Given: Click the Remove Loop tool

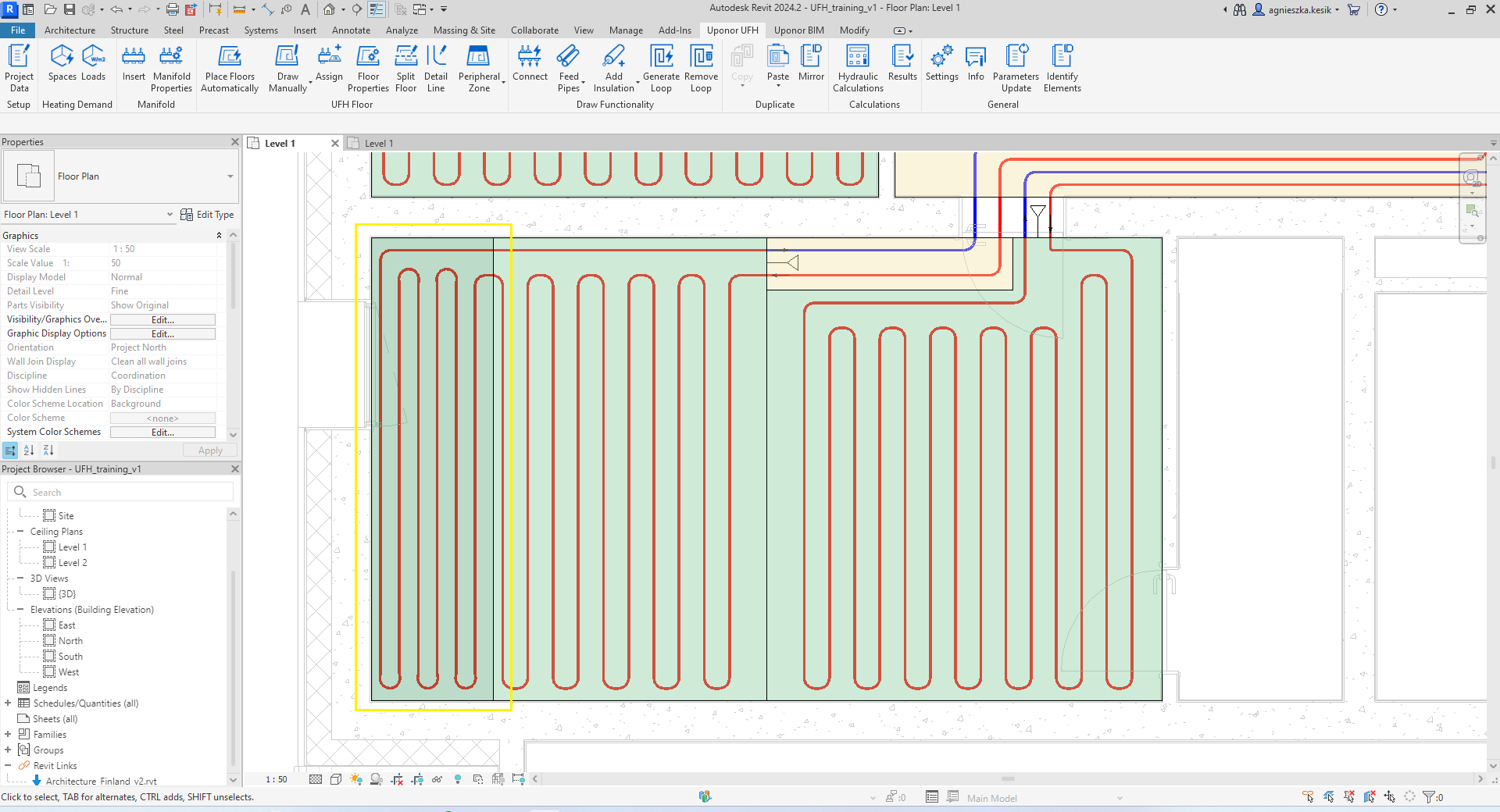Looking at the screenshot, I should pos(701,68).
